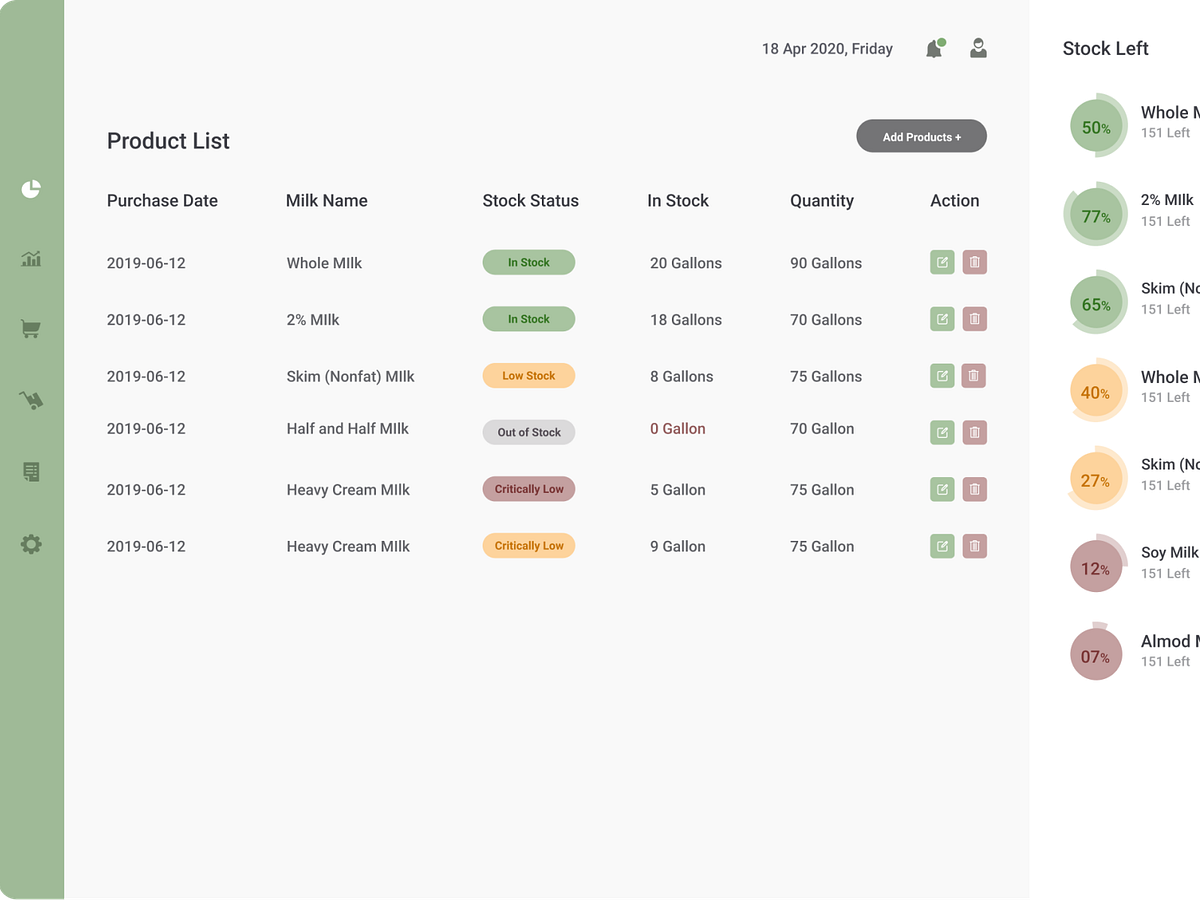Select the Soy Milk 12% progress ring

(1096, 564)
